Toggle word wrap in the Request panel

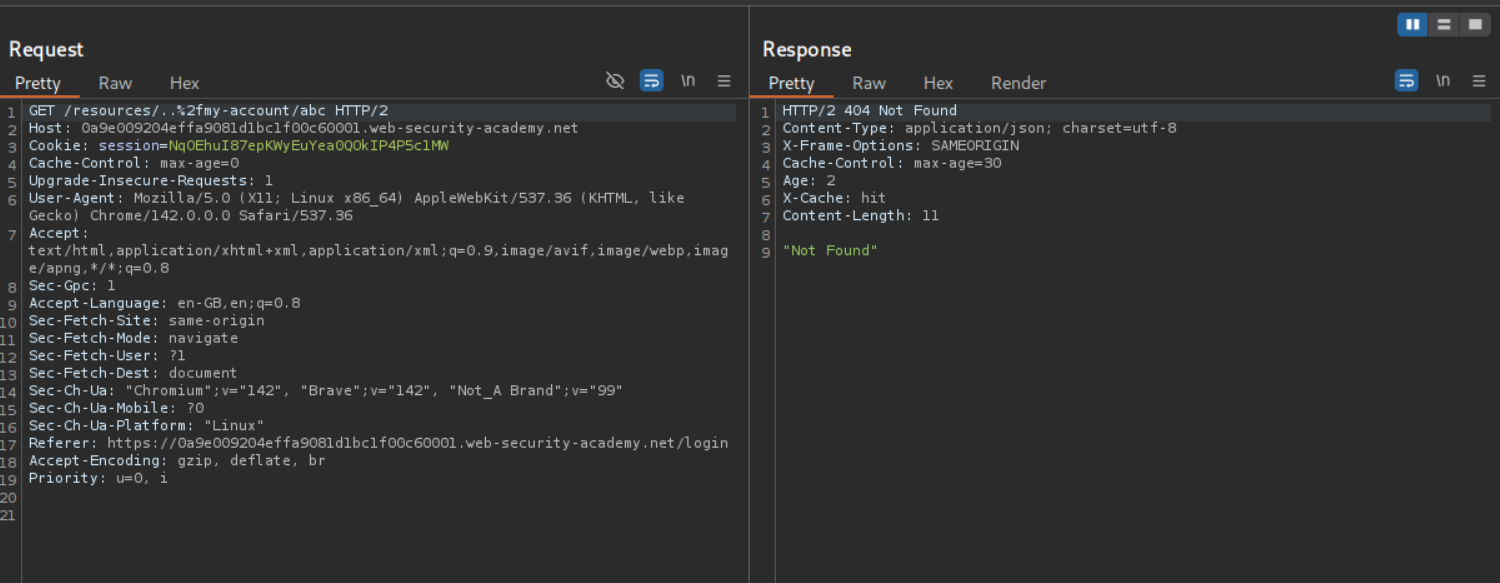tap(651, 81)
